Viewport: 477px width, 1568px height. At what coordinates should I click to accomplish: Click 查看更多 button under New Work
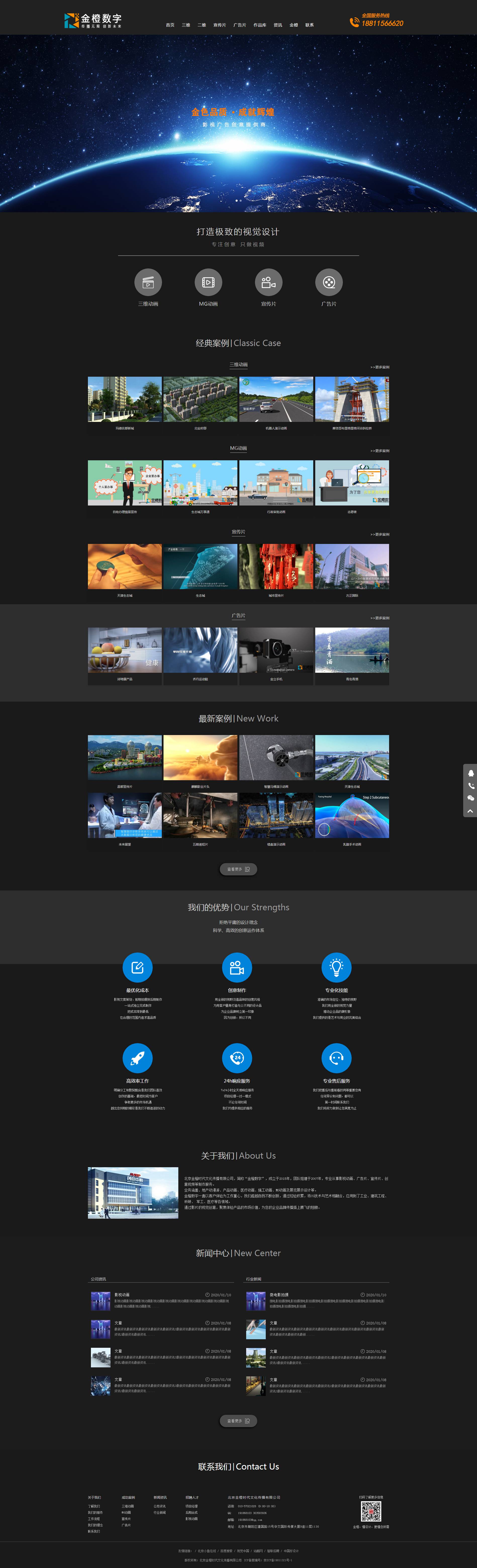[238, 869]
